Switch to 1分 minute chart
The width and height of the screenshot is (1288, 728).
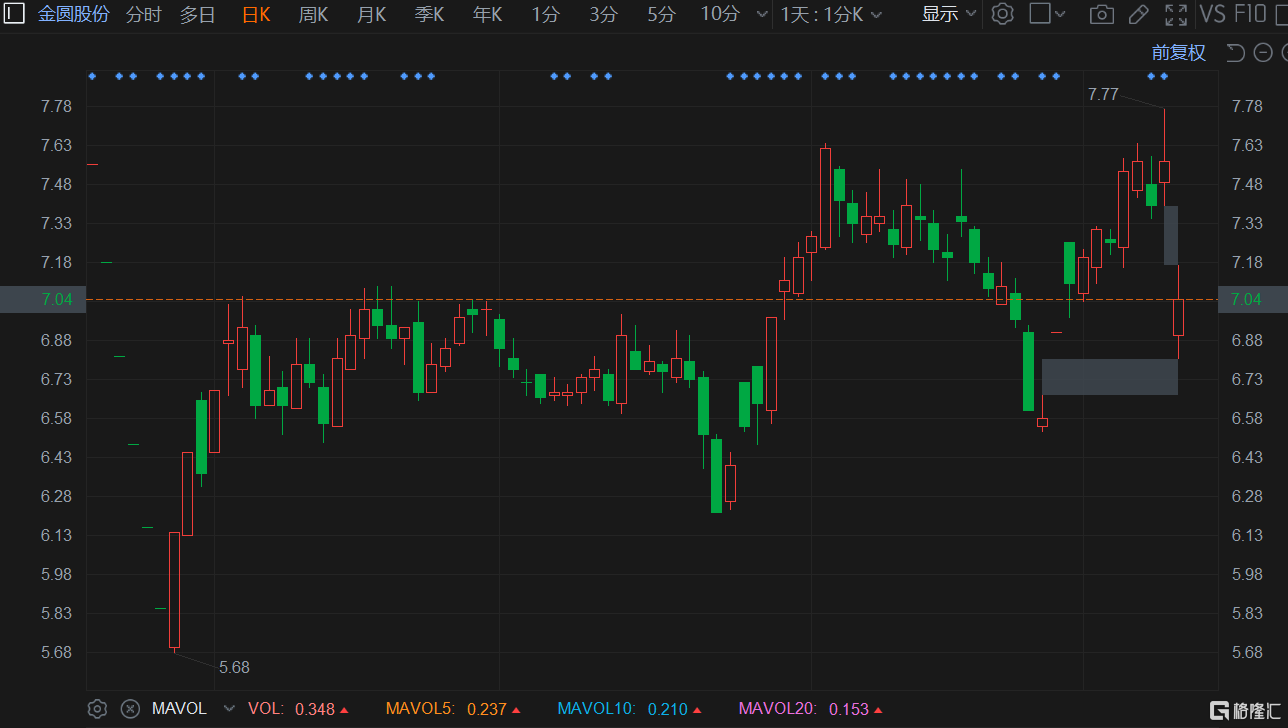coord(546,15)
